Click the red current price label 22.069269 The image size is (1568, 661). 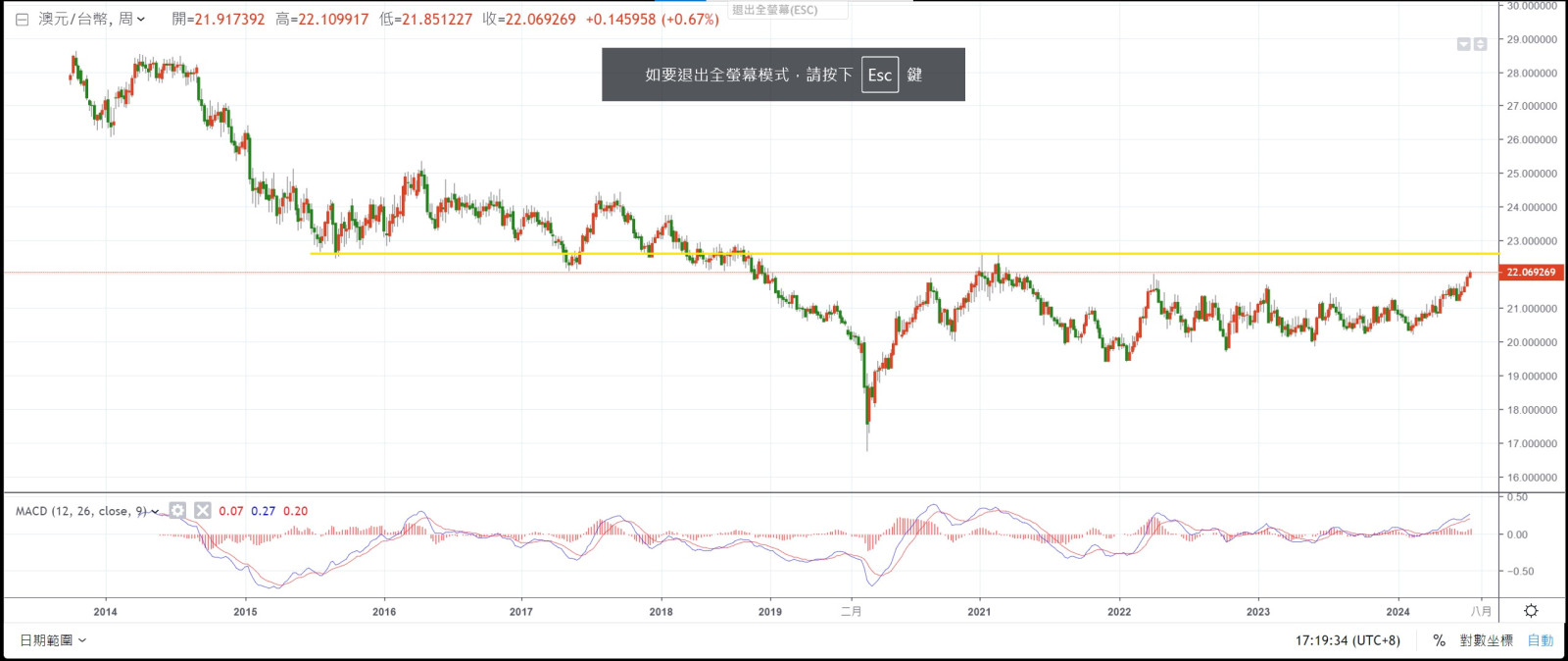pos(1531,273)
